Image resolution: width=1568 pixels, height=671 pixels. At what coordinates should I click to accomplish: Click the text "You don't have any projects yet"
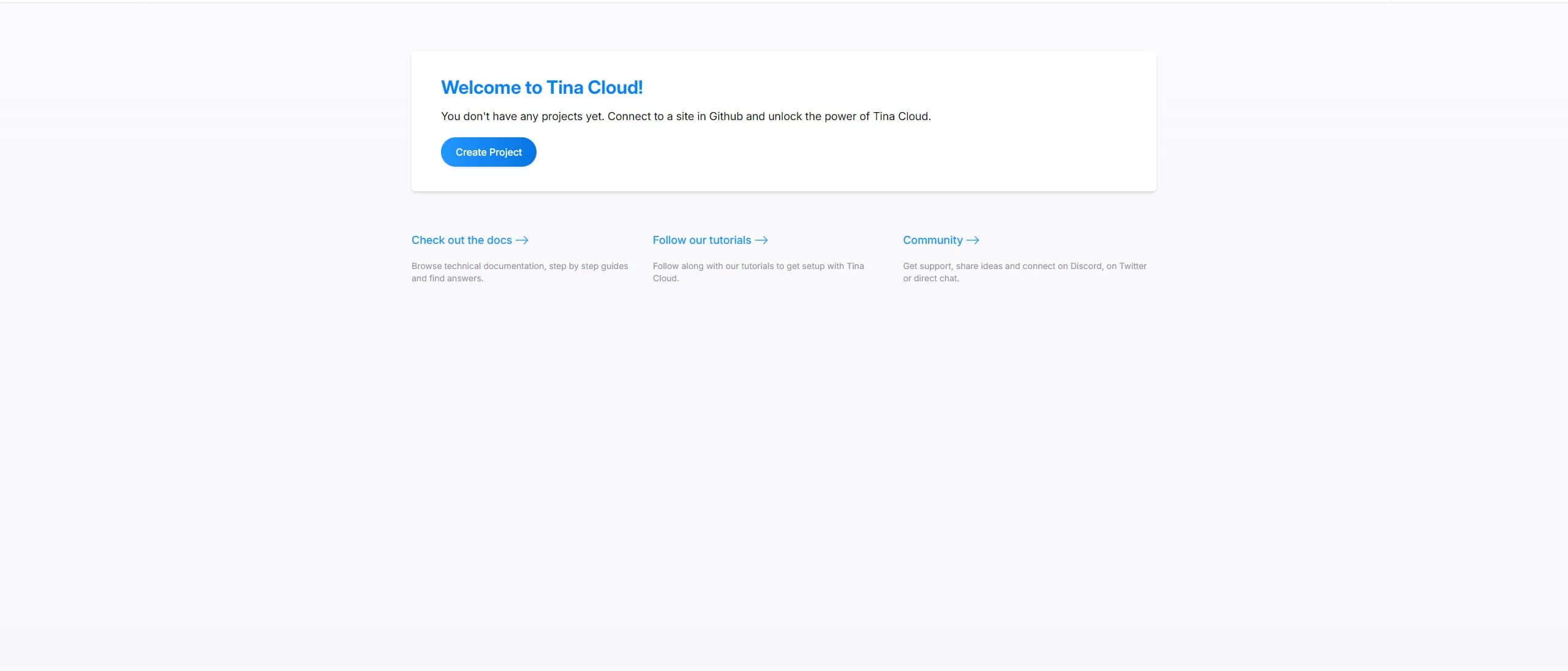click(x=522, y=116)
